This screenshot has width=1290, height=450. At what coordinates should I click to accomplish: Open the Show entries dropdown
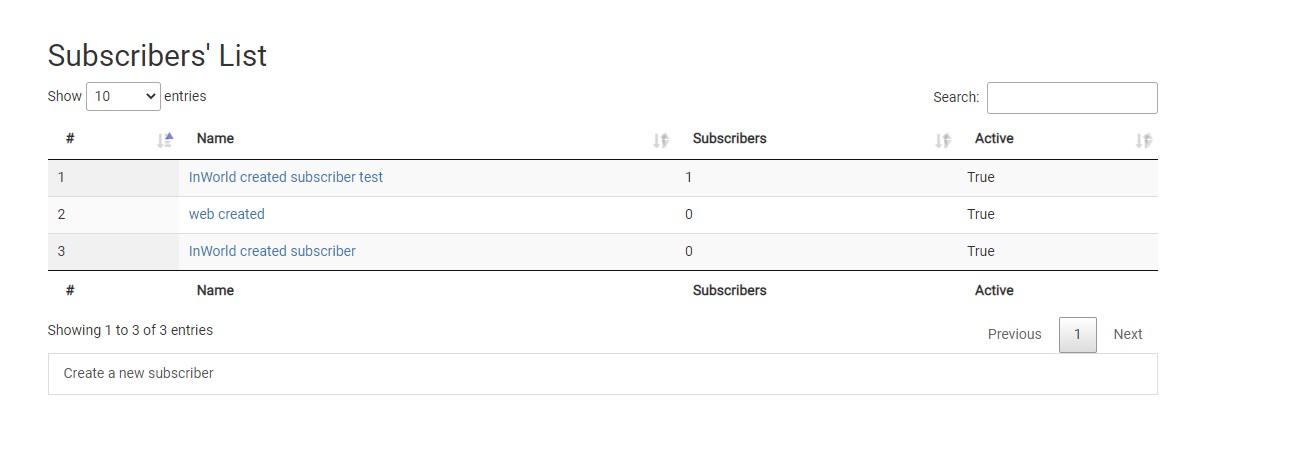pyautogui.click(x=123, y=97)
